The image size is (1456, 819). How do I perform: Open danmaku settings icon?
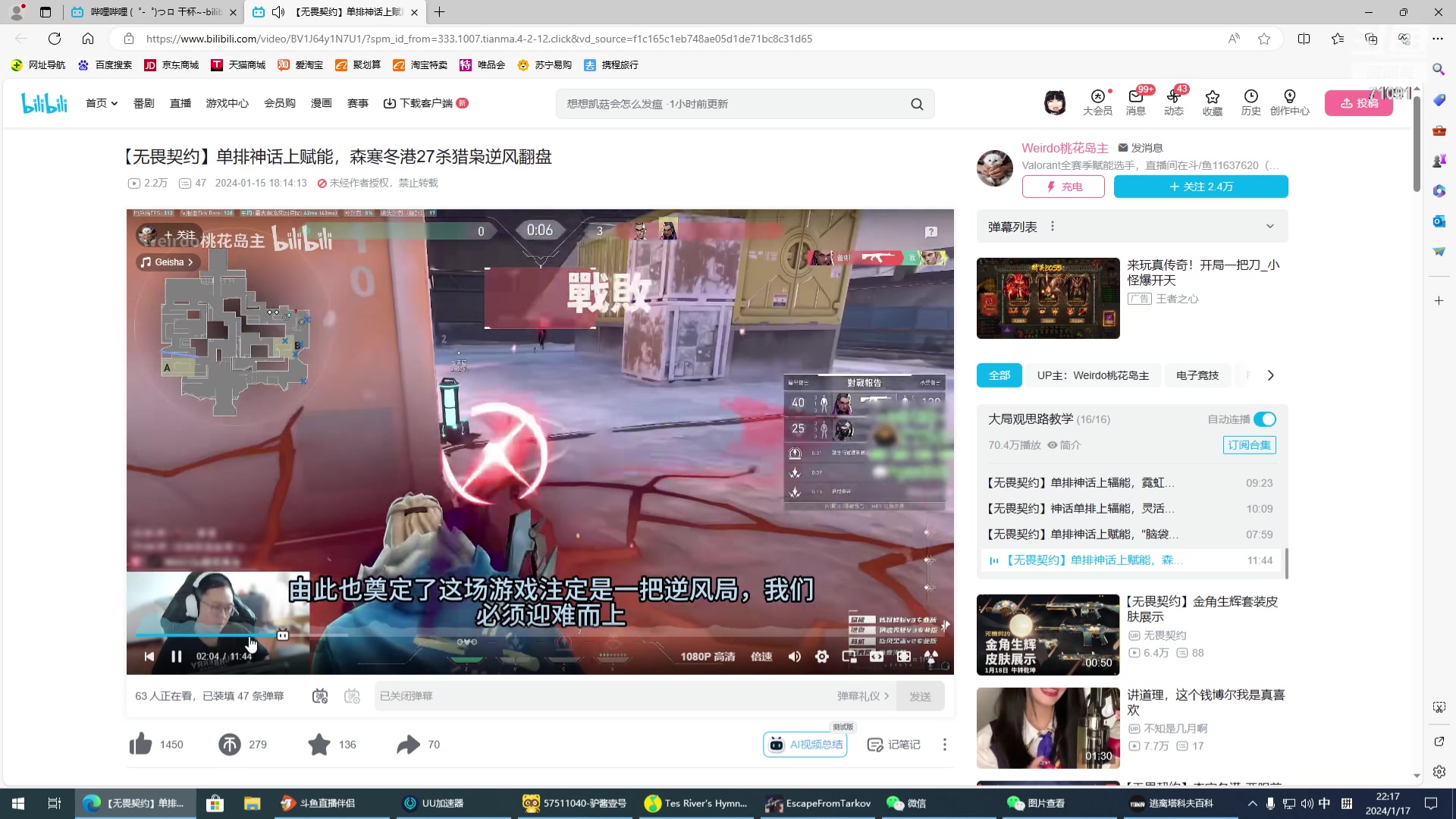pyautogui.click(x=352, y=696)
